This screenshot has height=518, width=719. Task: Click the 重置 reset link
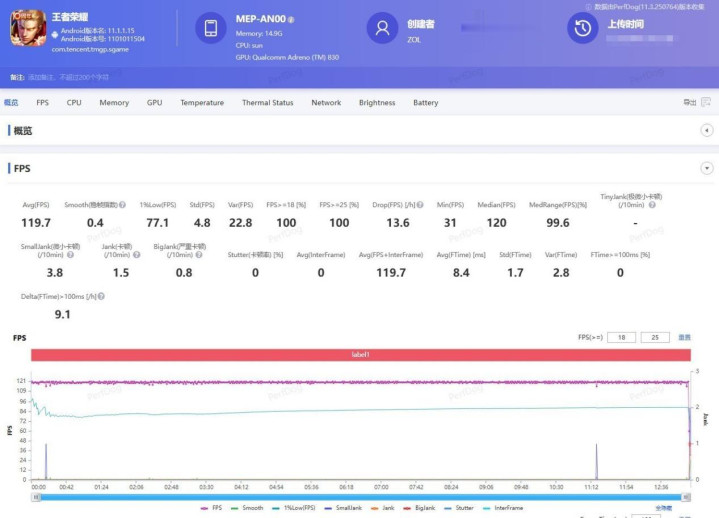685,338
